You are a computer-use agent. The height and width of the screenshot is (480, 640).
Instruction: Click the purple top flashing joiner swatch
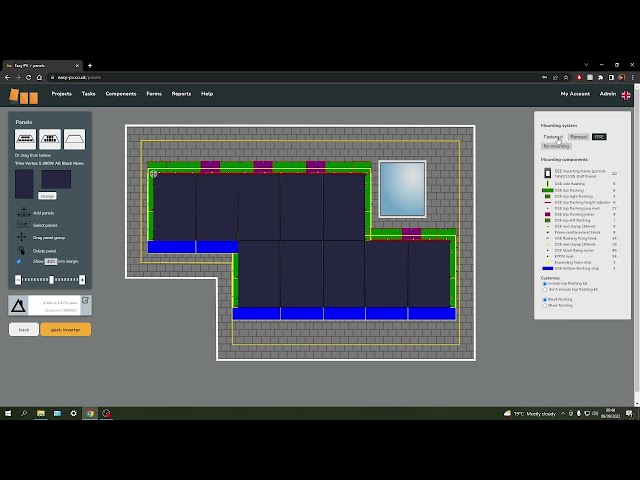click(x=548, y=214)
